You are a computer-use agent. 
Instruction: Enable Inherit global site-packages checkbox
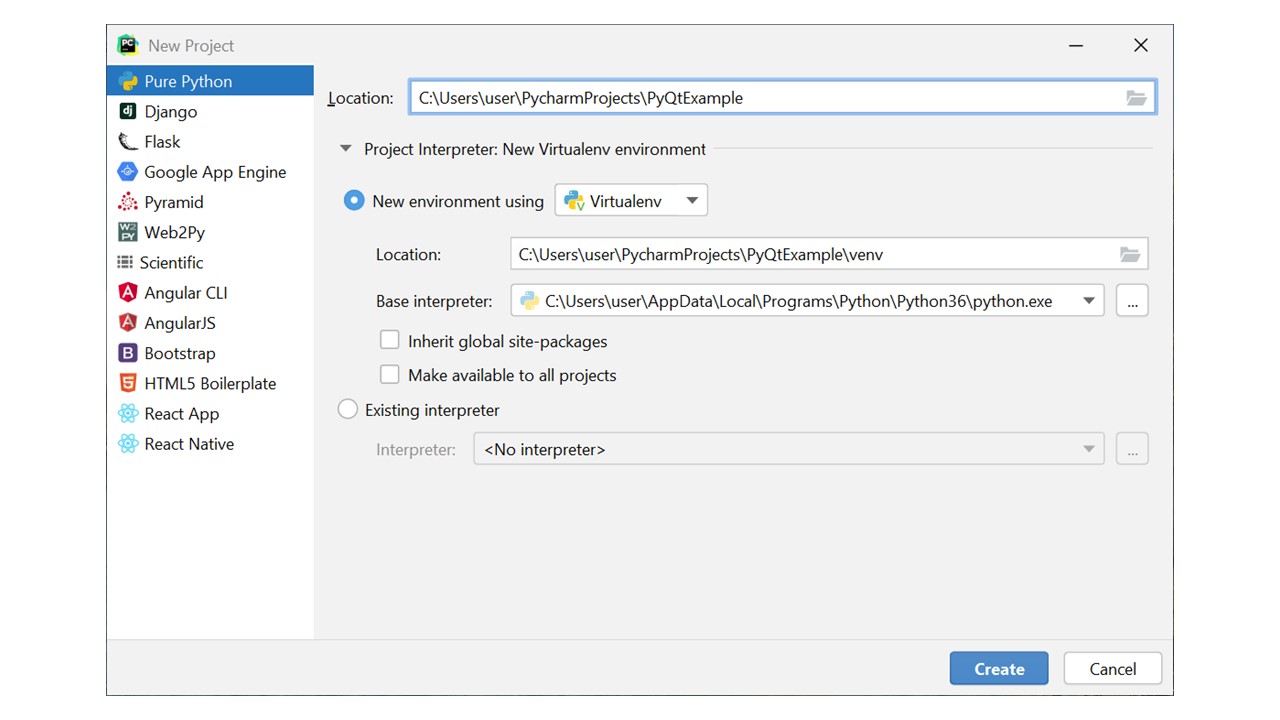(390, 341)
